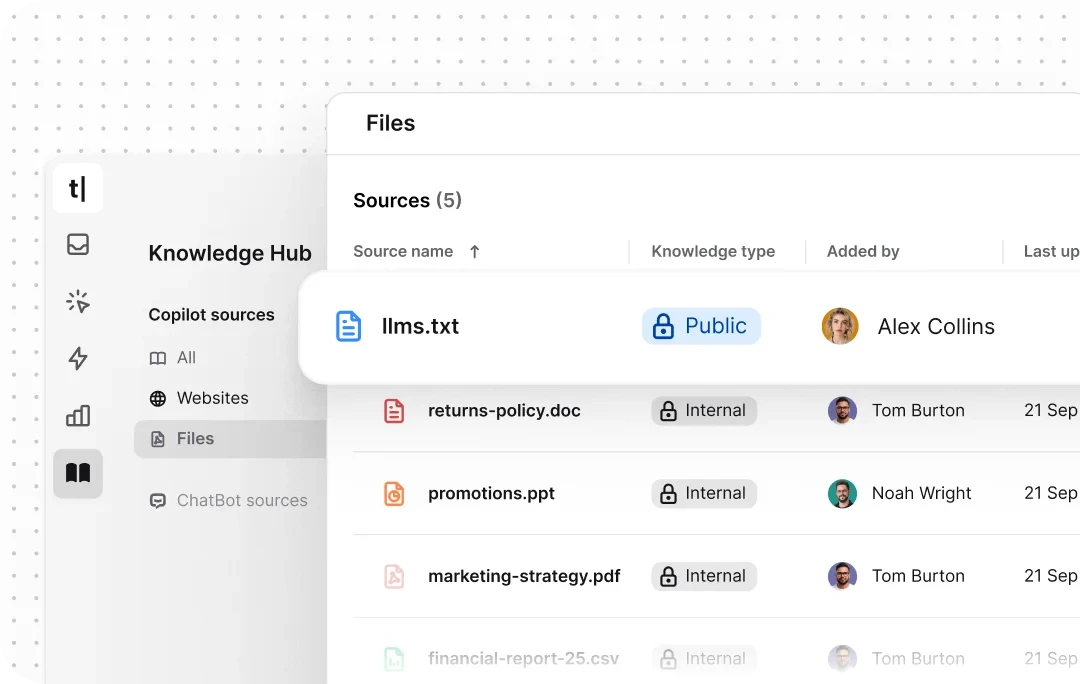View Reports using the bar chart icon
This screenshot has height=684, width=1080.
(77, 416)
